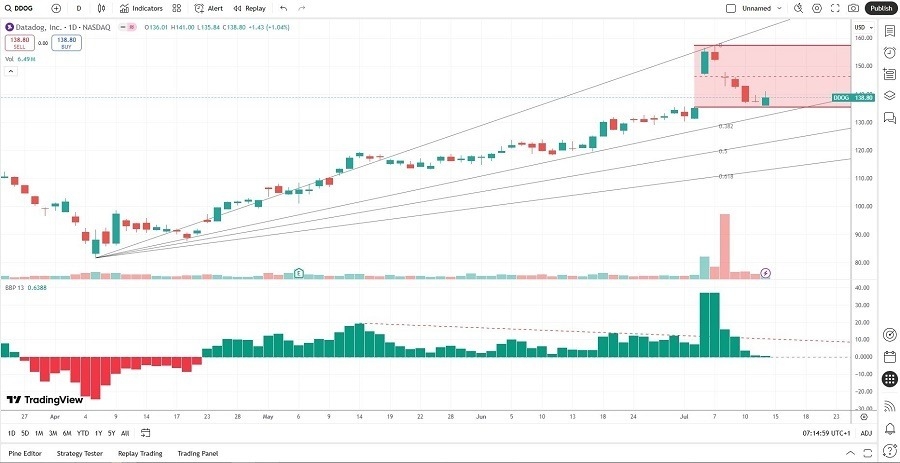The image size is (900, 463).
Task: Create a new Alert
Action: [x=209, y=8]
